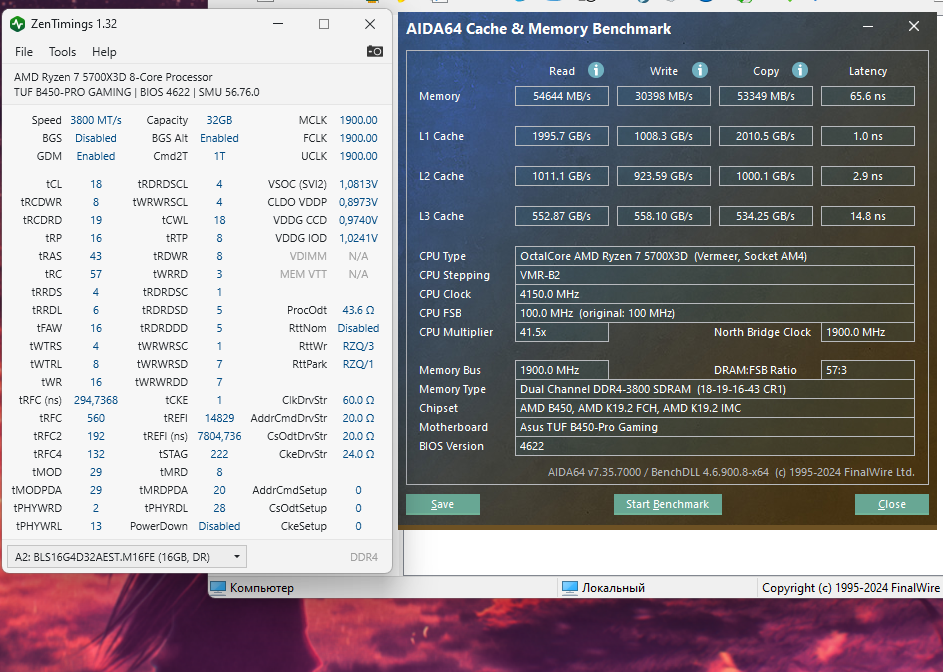Click the Save button in AIDA64
The height and width of the screenshot is (672, 943).
pyautogui.click(x=443, y=504)
